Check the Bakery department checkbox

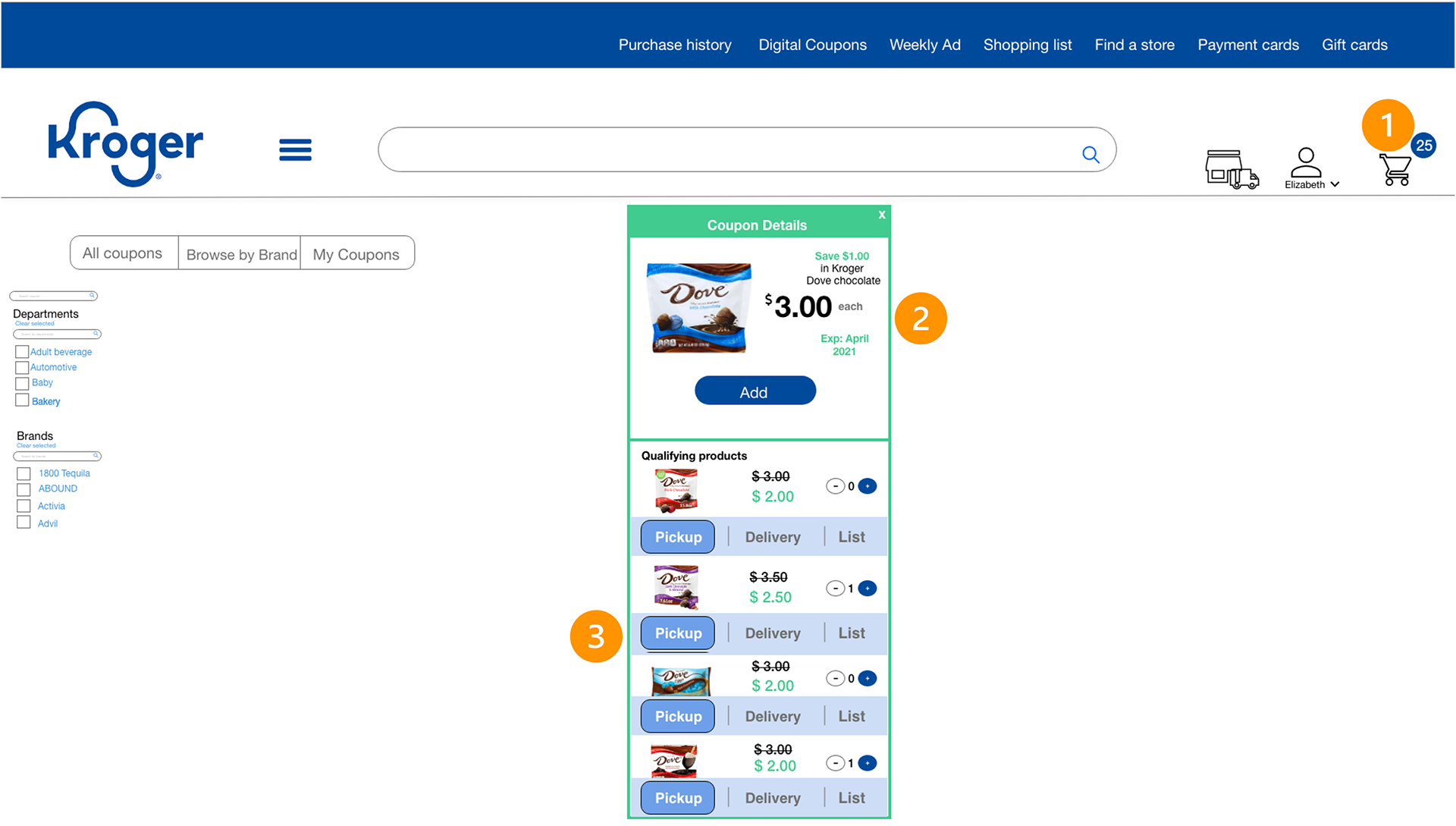click(22, 400)
